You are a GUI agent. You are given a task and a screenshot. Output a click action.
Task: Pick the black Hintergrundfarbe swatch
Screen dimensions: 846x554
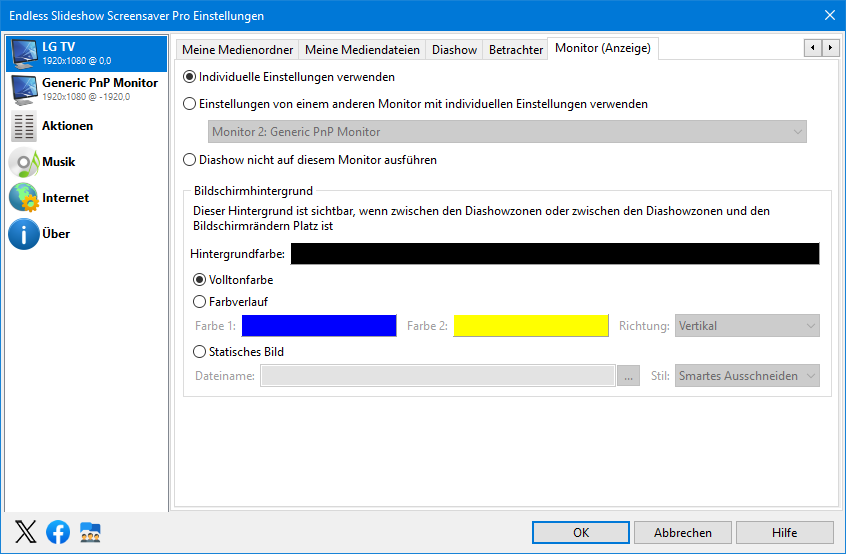pos(555,254)
